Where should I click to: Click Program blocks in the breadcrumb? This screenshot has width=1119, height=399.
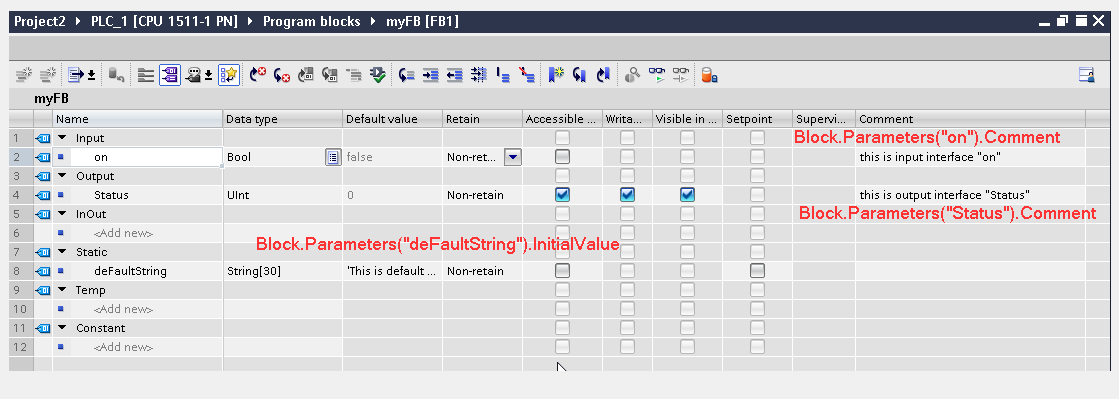[312, 21]
